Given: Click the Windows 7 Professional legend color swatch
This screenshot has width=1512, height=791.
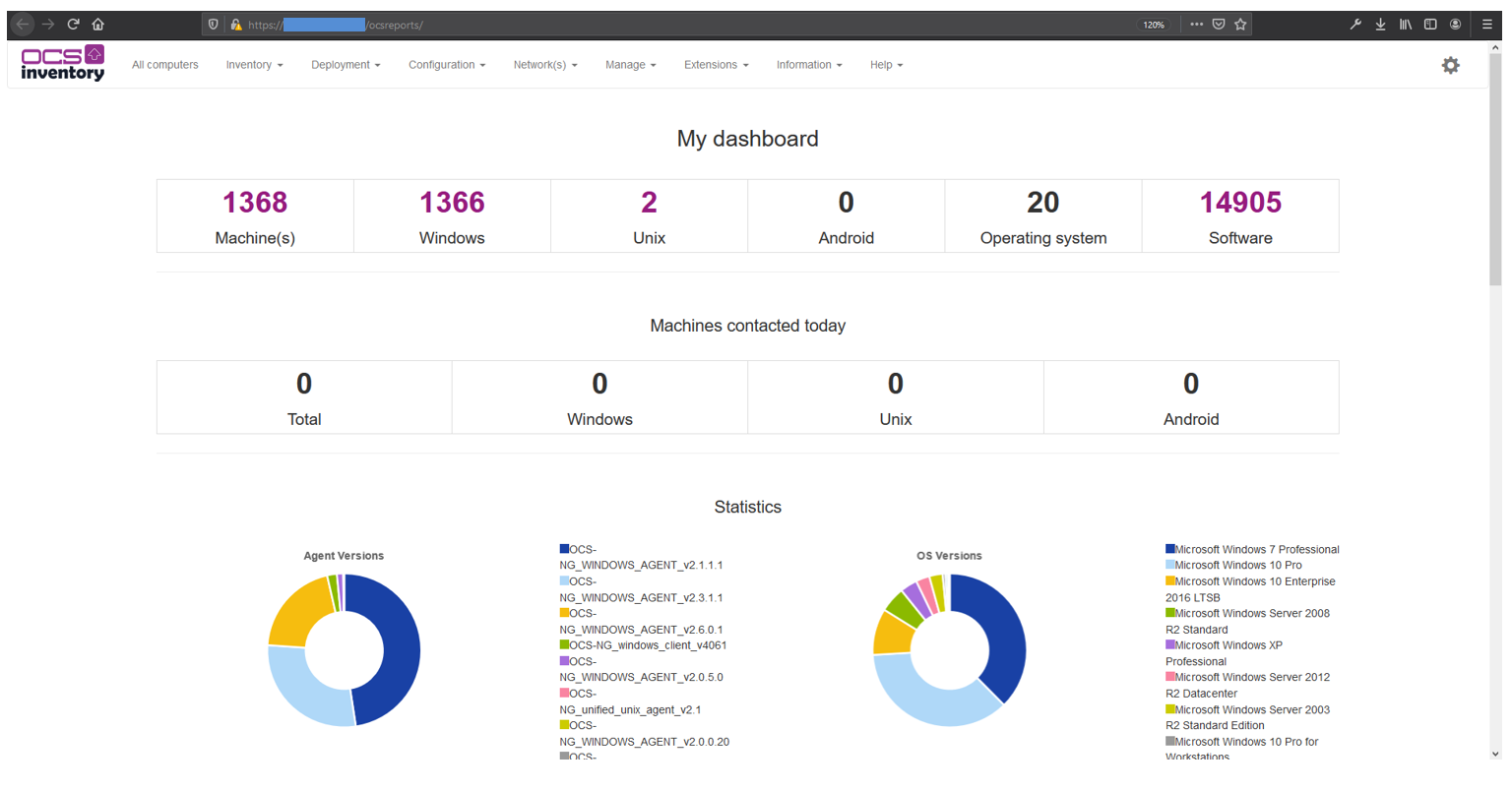Looking at the screenshot, I should (x=1170, y=549).
